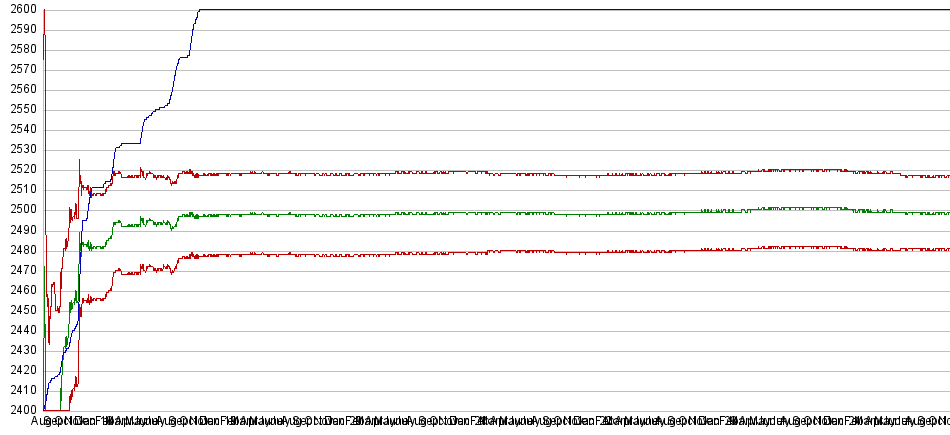950x435 pixels.
Task: Click the last month label on the x-axis
Action: [x=940, y=422]
